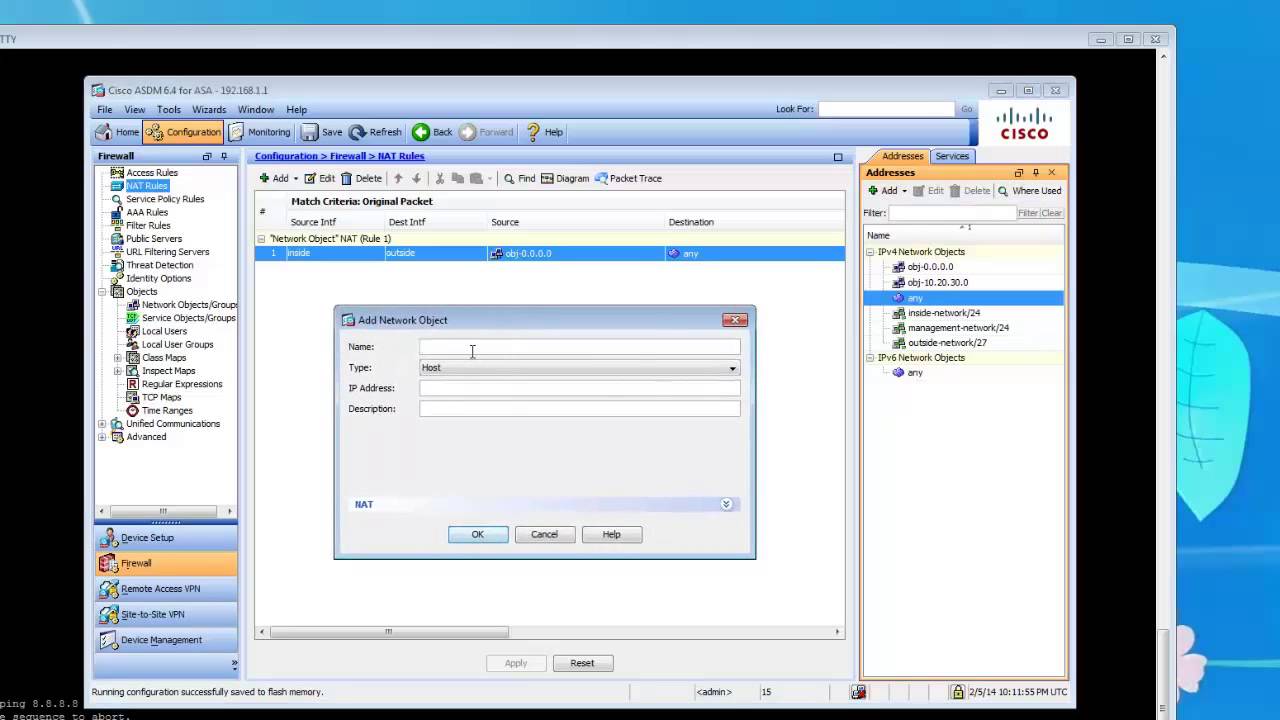This screenshot has width=1280, height=720.
Task: Open Remote Access VPN section
Action: [x=166, y=589]
